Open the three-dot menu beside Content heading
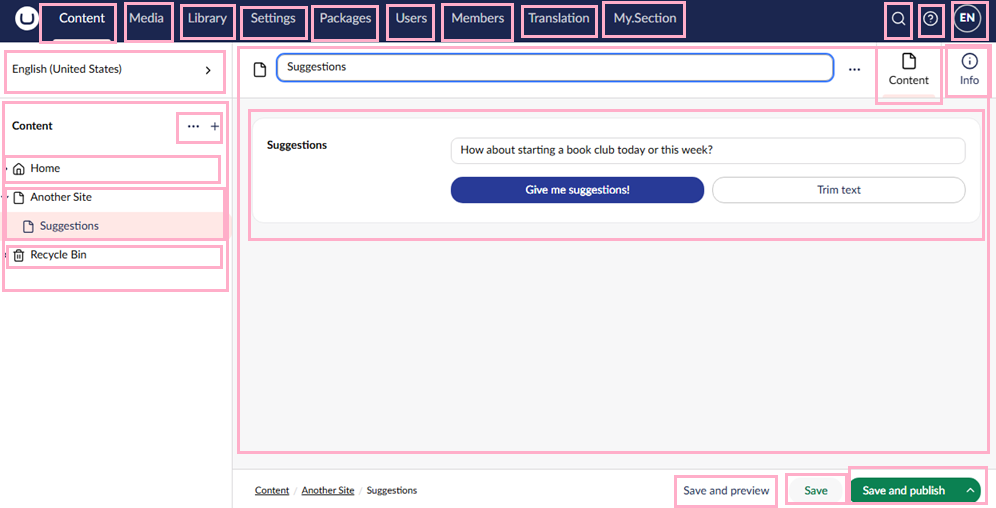The image size is (996, 508). [193, 126]
